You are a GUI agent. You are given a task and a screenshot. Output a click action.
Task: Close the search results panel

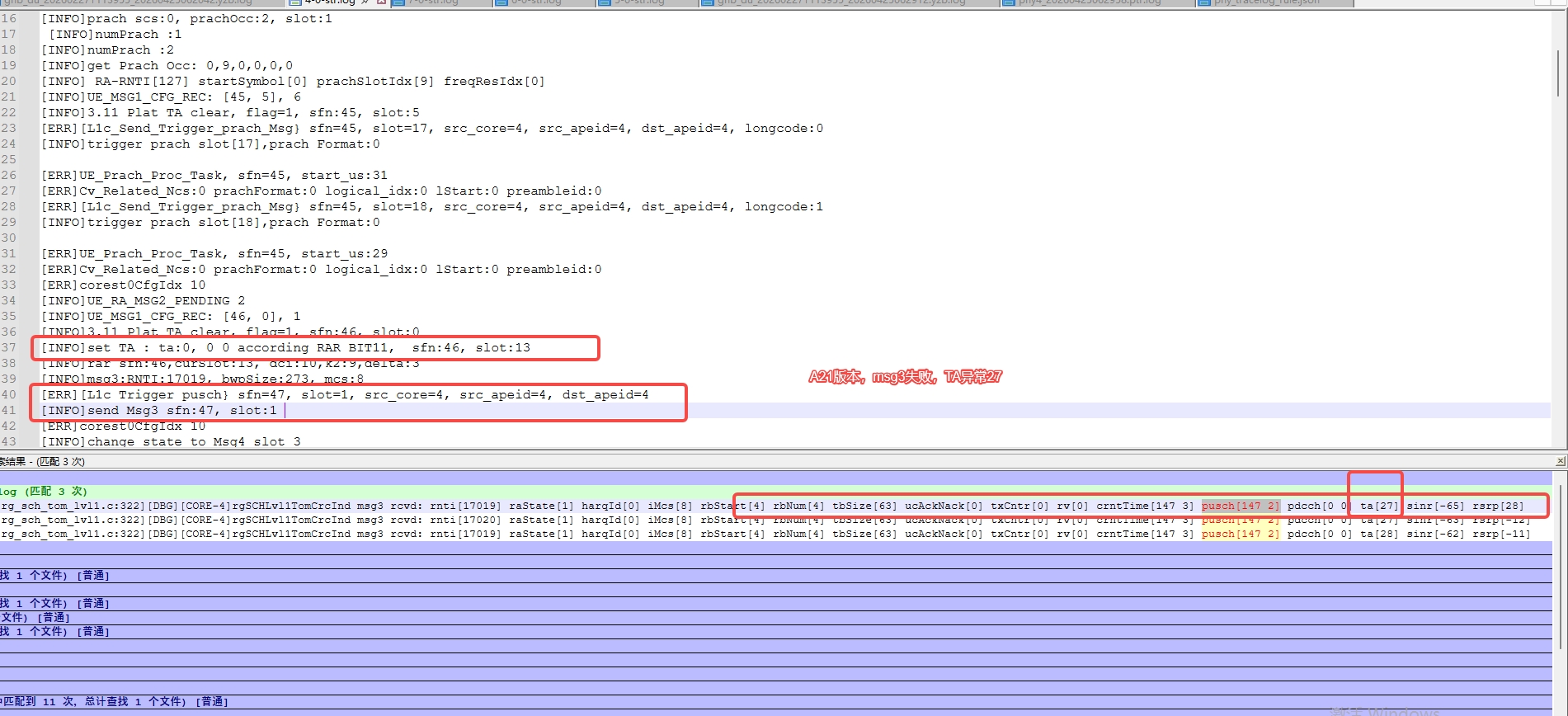pos(1560,461)
